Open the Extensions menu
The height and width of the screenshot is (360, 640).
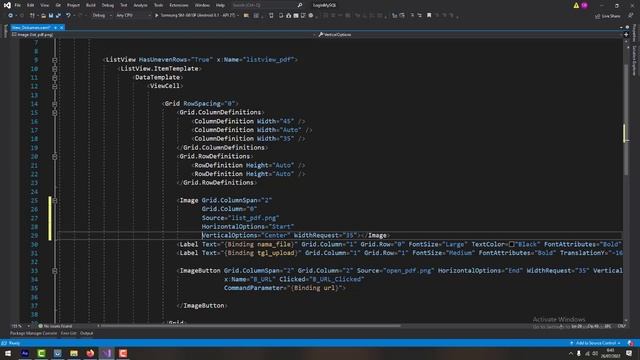point(179,5)
